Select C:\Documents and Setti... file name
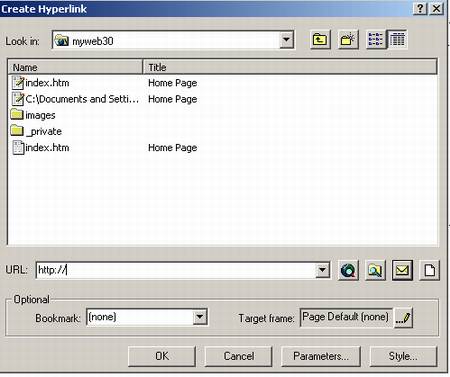 tap(82, 99)
